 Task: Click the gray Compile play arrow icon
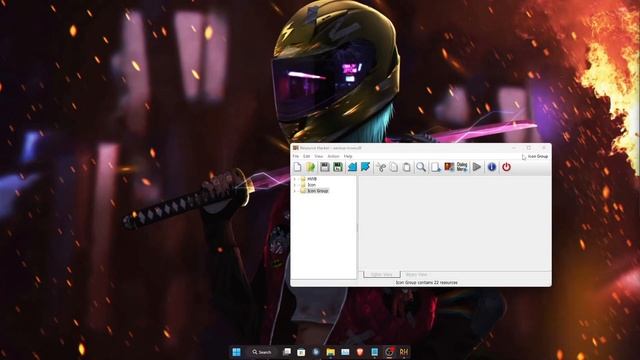point(477,167)
